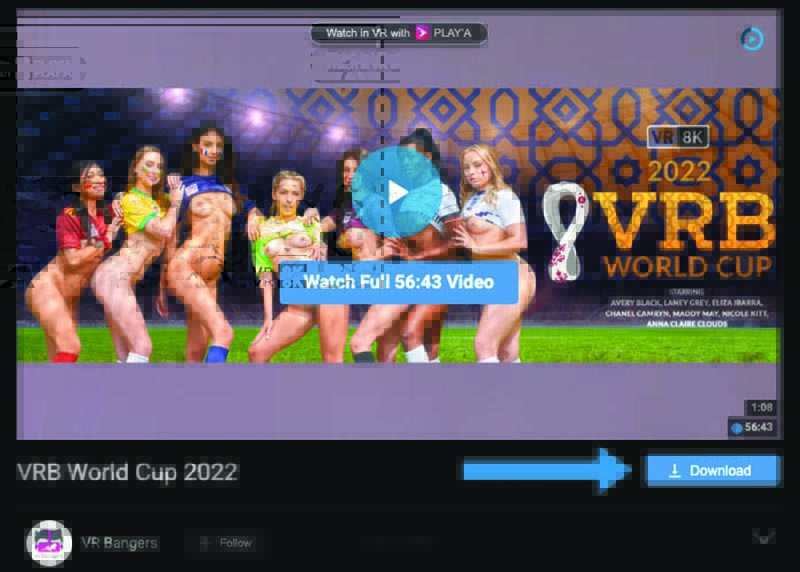
Task: Click the World Cup trophy logo graphic
Action: [565, 229]
